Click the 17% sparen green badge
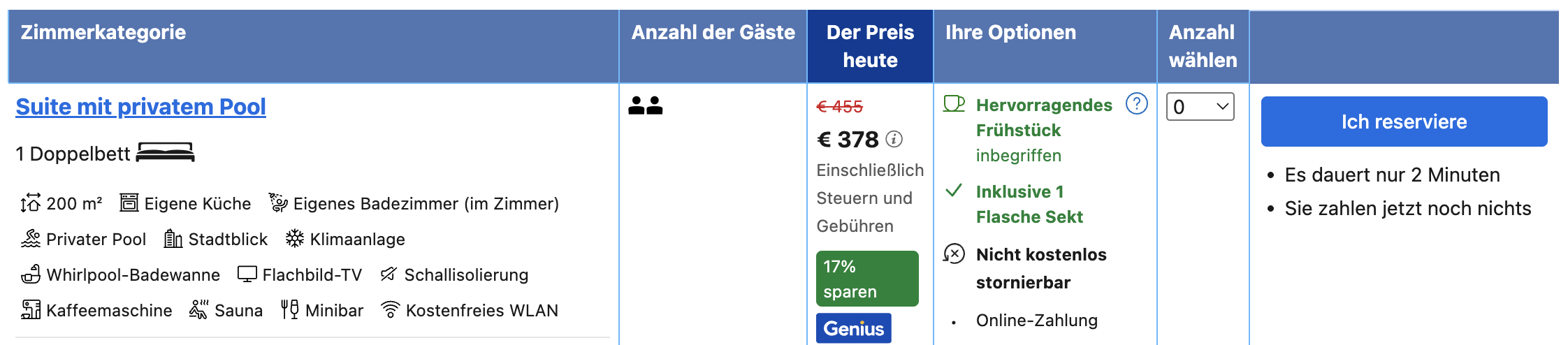The width and height of the screenshot is (1568, 345). tap(867, 279)
